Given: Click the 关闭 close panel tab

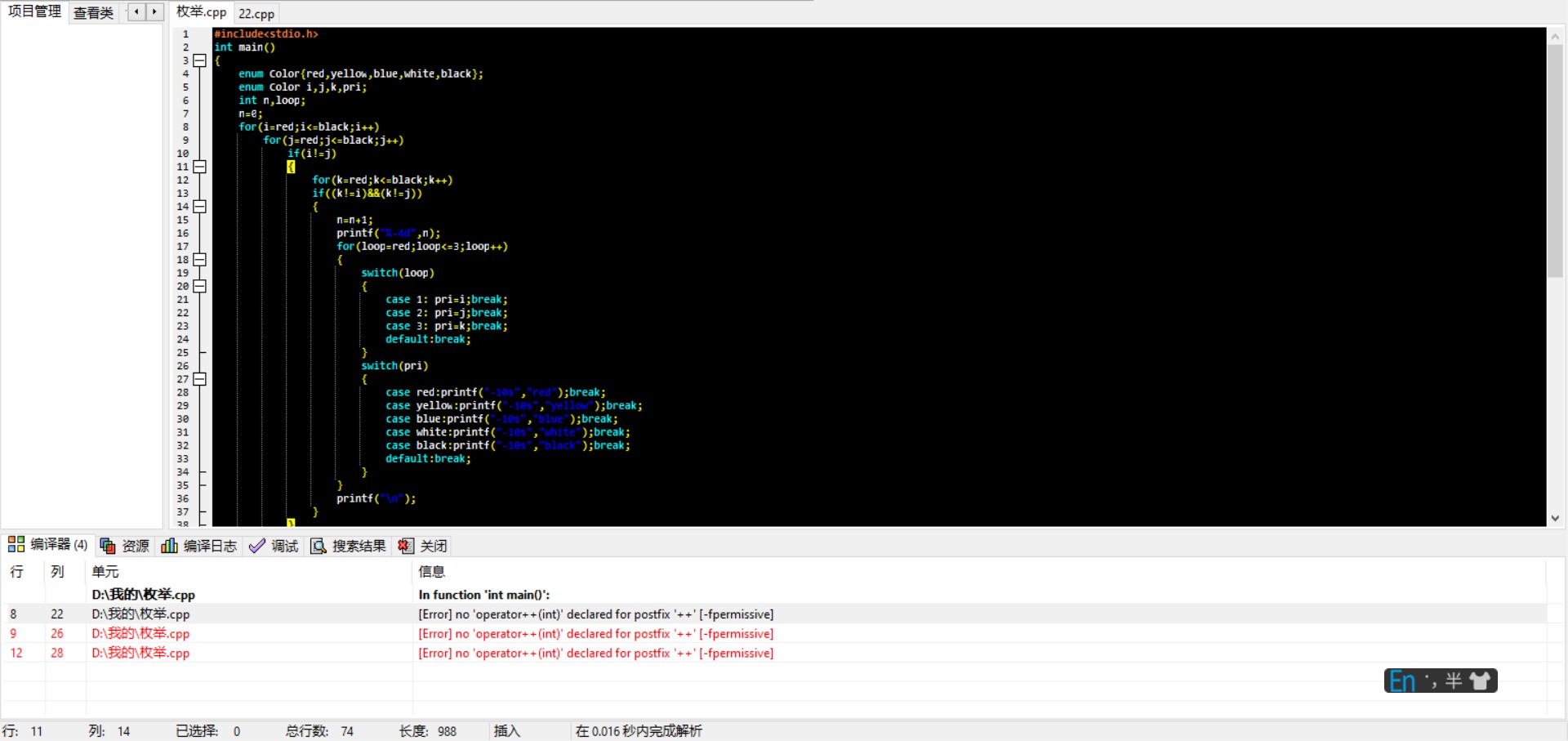Looking at the screenshot, I should click(x=422, y=546).
